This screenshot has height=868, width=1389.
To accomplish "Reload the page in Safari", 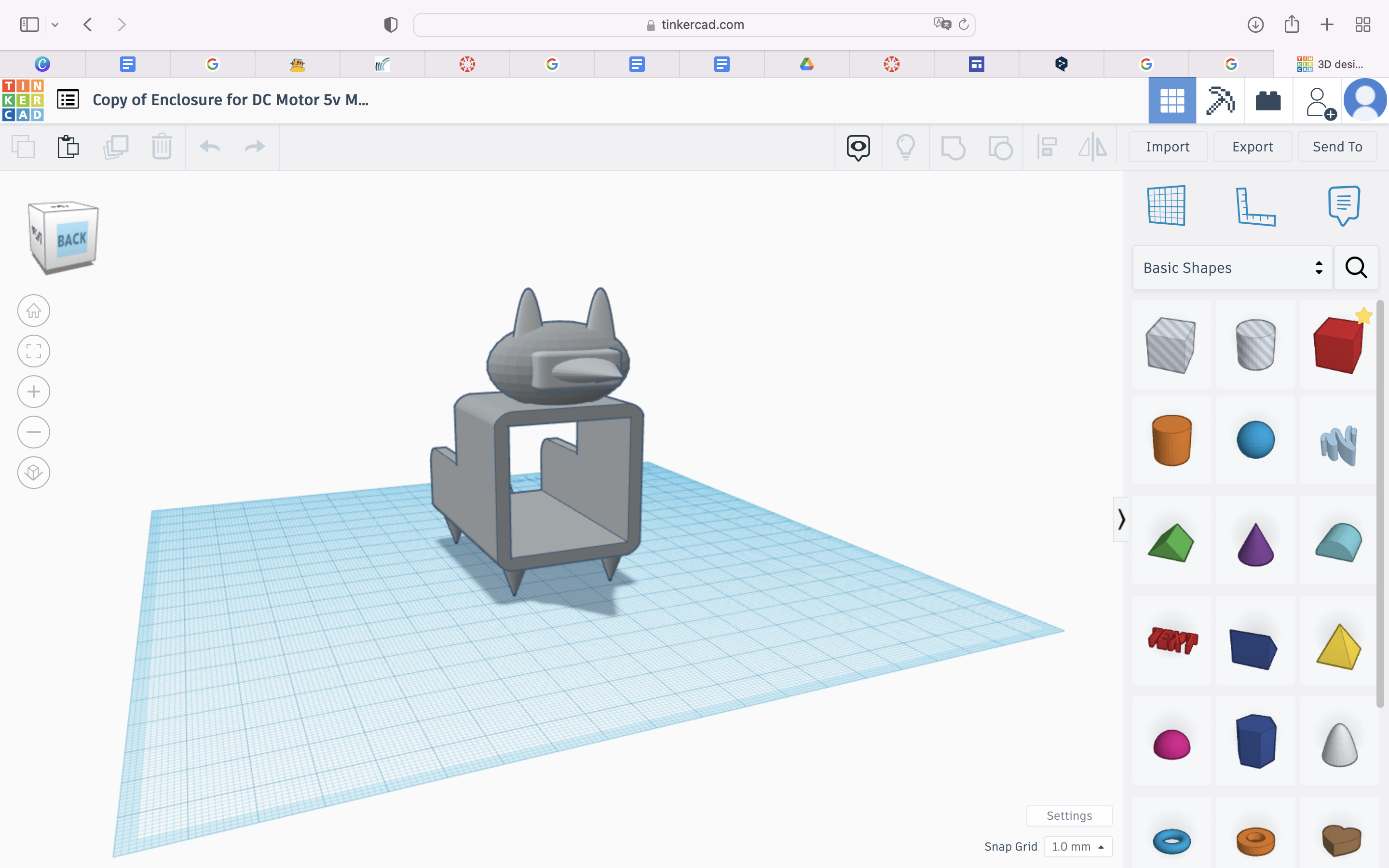I will point(964,24).
